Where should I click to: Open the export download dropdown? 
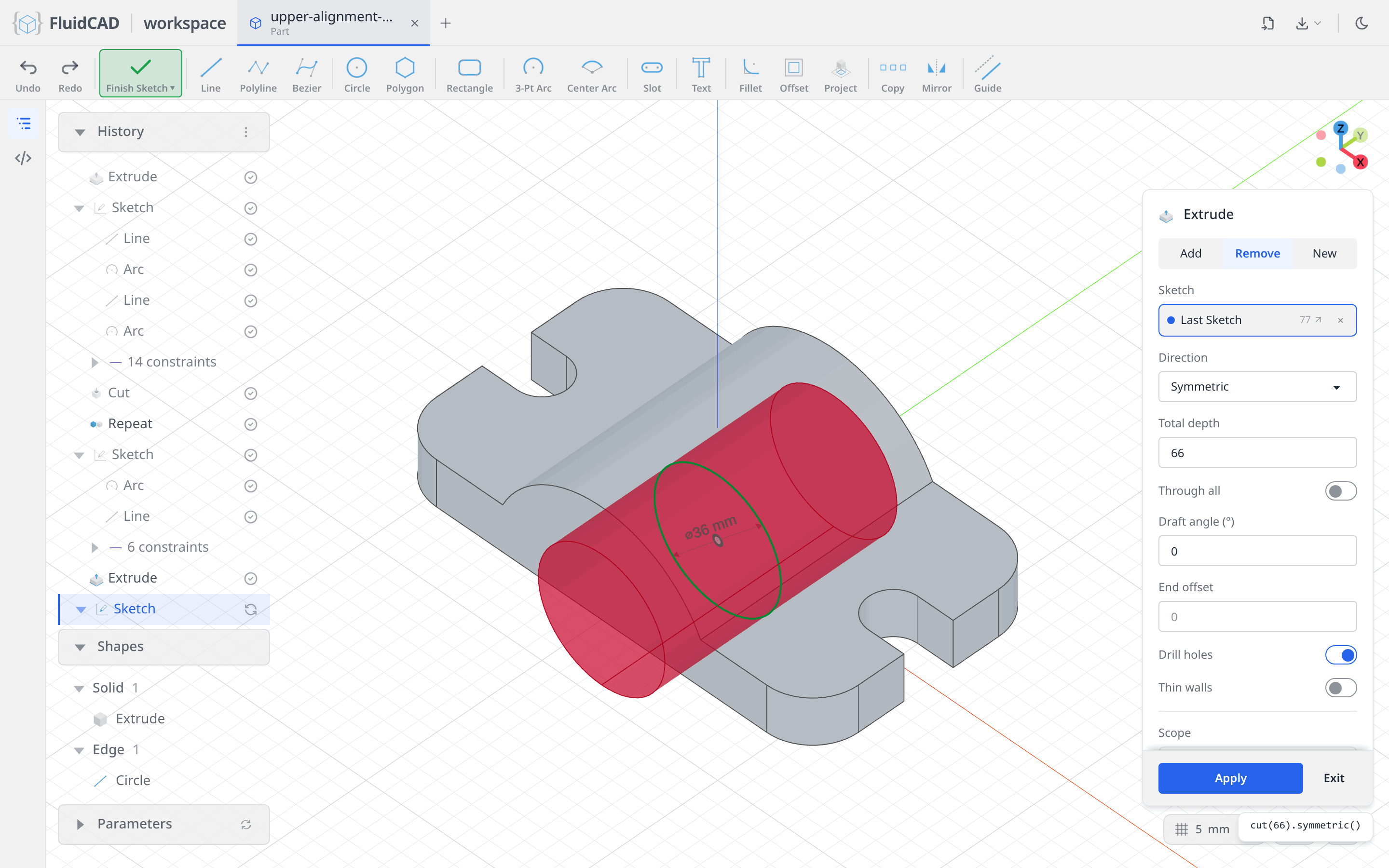tap(1308, 23)
